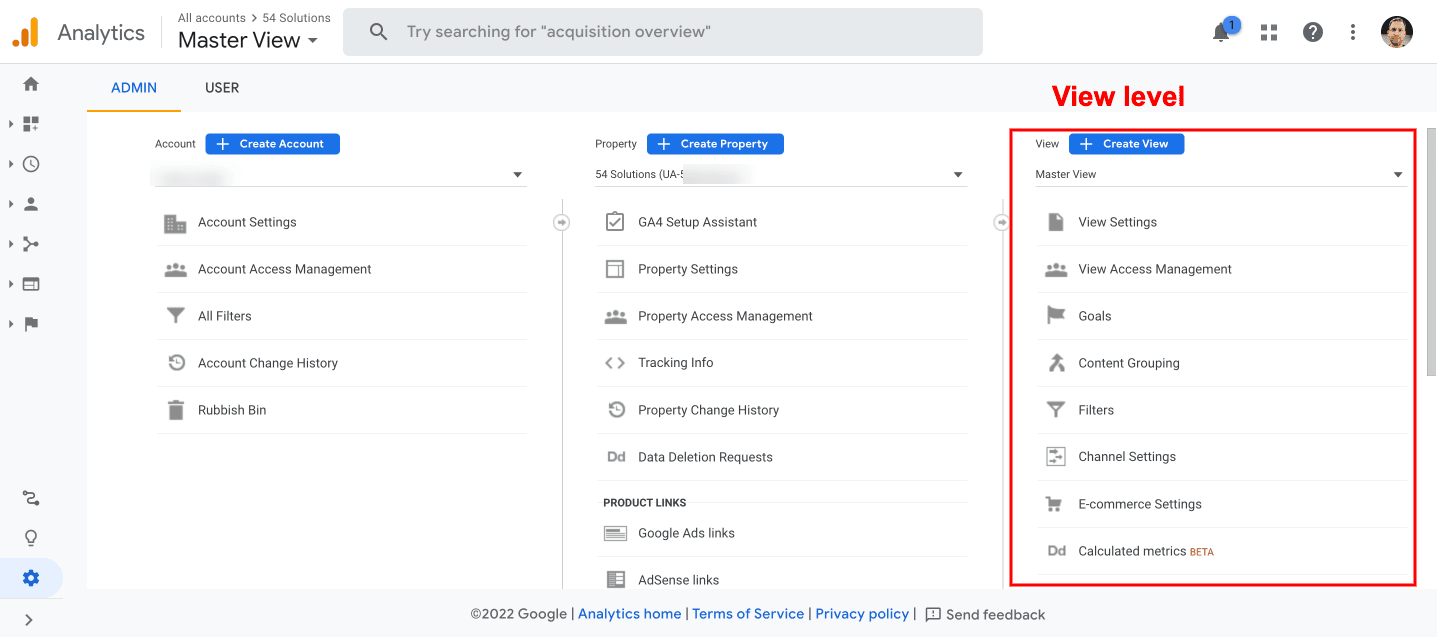Open Customisation dashboards icon in sidebar
The width and height of the screenshot is (1437, 637).
click(x=31, y=124)
